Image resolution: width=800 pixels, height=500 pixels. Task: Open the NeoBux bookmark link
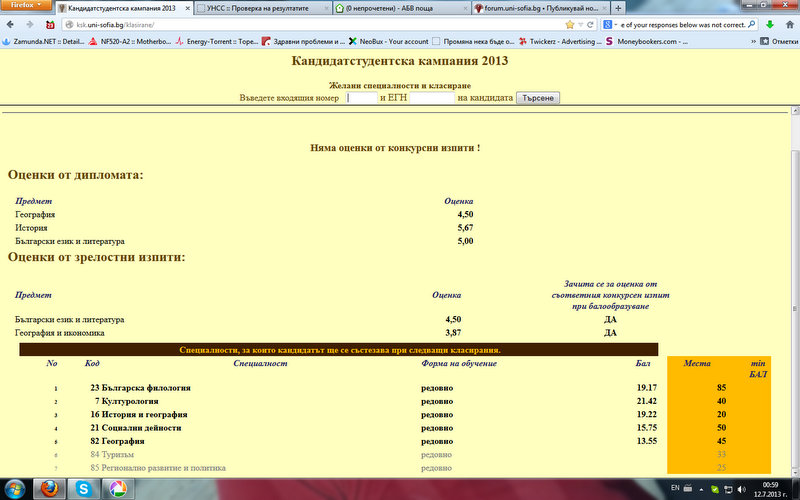(397, 41)
